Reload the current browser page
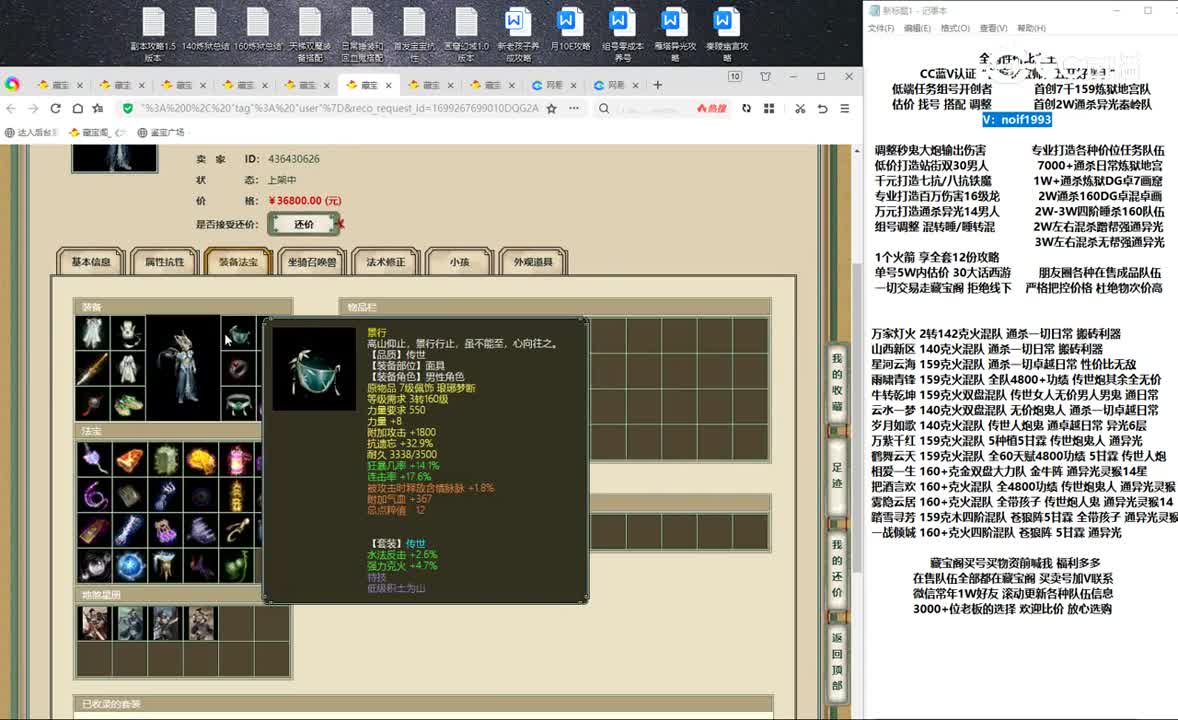 (x=56, y=108)
